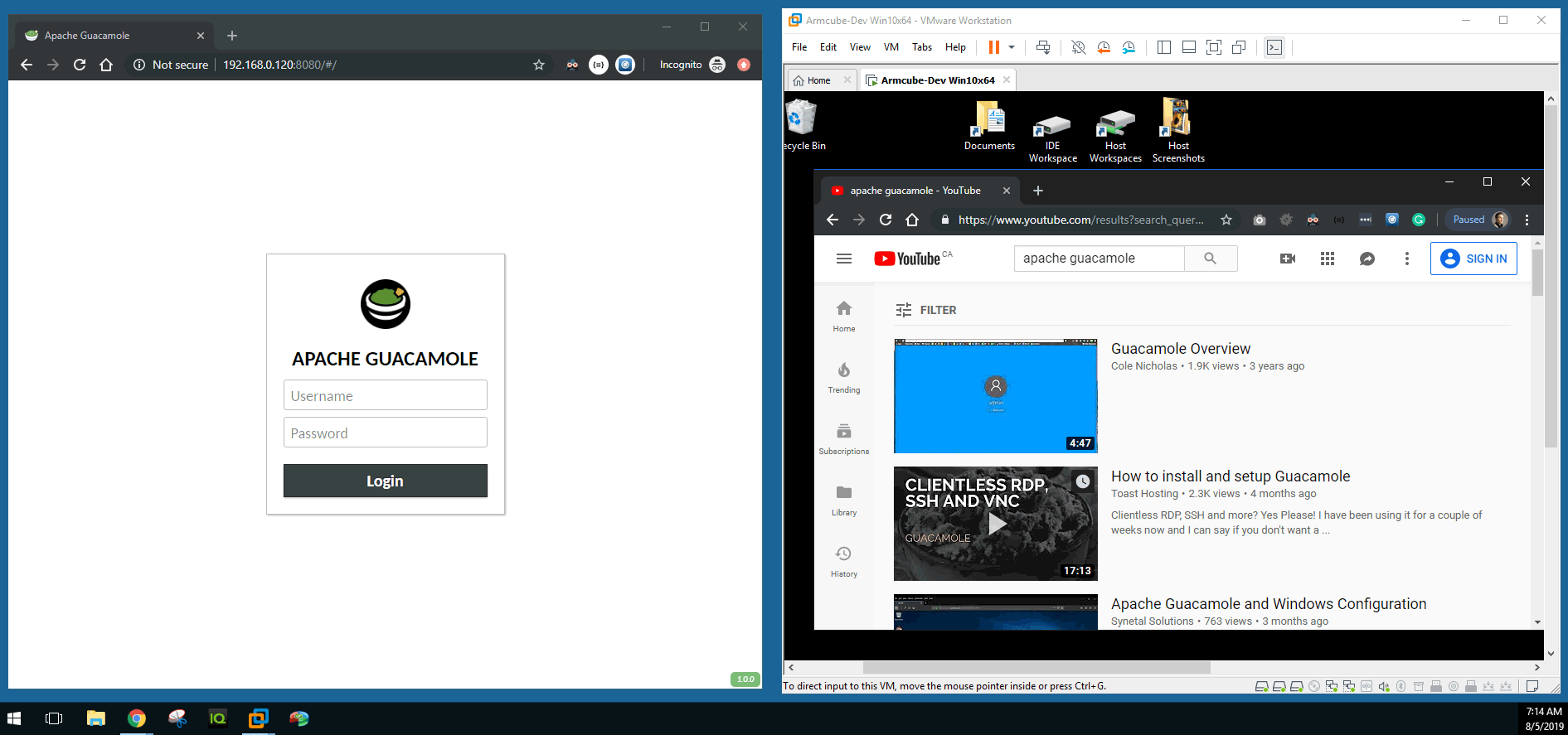Viewport: 1568px width, 735px height.
Task: Open the VM menu in VMware Workstation
Action: tap(891, 47)
